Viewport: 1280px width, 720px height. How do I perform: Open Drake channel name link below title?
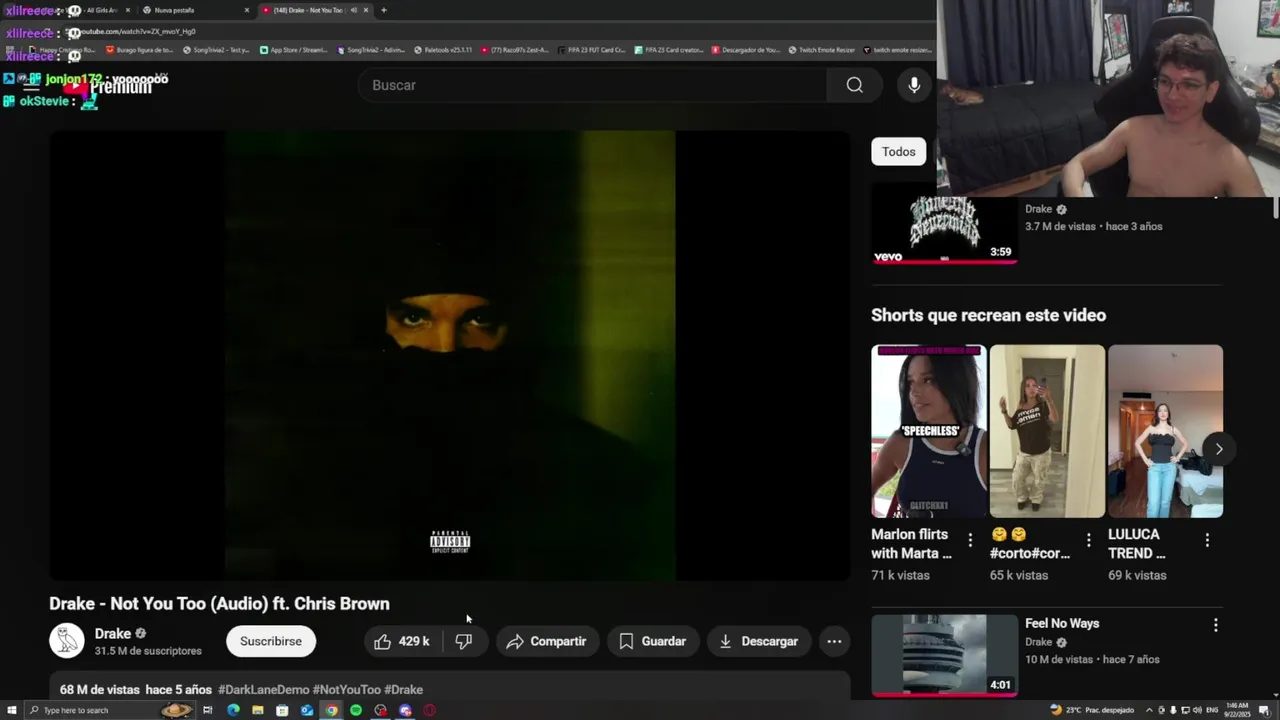[112, 633]
